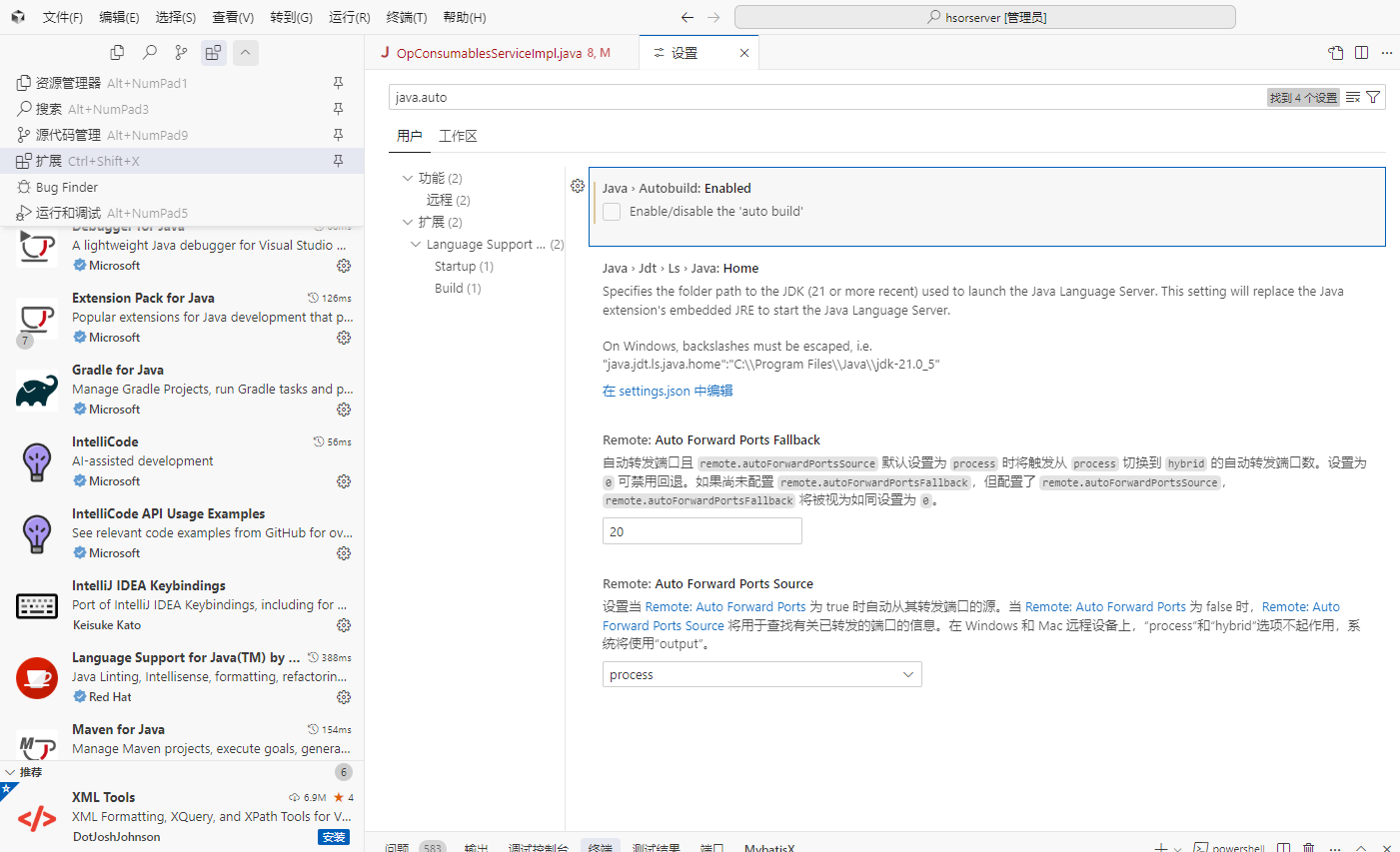The width and height of the screenshot is (1400, 852).
Task: Collapse the Language Support settings node
Action: pyautogui.click(x=416, y=244)
